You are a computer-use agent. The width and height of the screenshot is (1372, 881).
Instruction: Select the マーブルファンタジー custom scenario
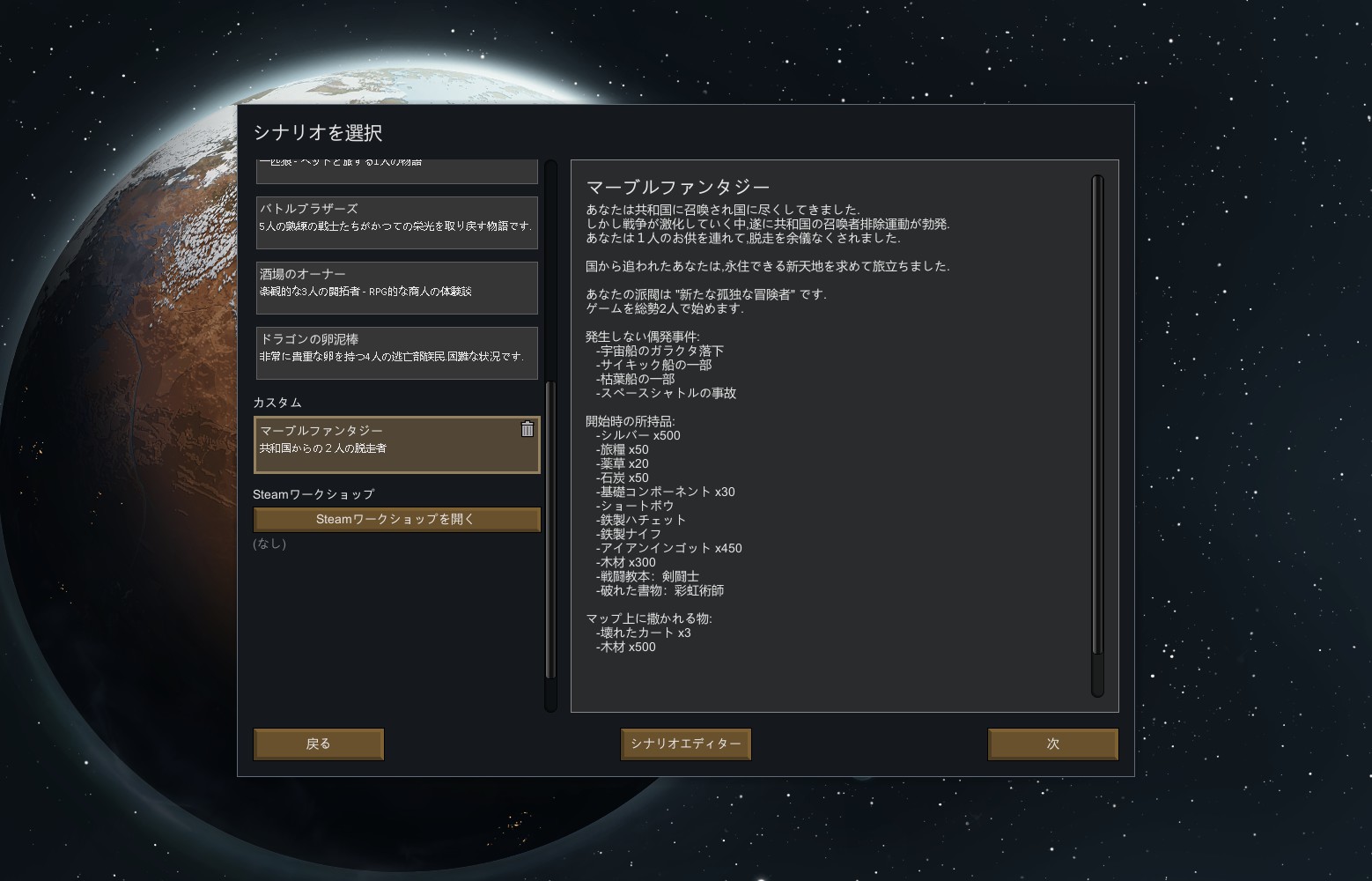pyautogui.click(x=397, y=445)
